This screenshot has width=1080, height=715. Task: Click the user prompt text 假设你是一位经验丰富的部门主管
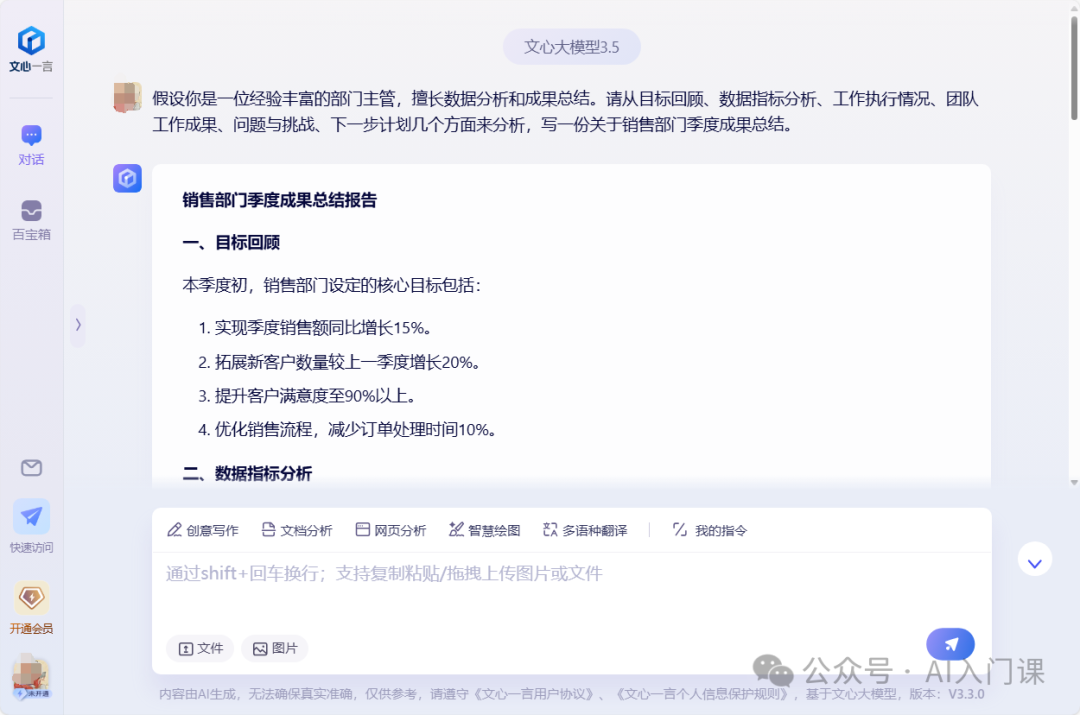point(273,99)
